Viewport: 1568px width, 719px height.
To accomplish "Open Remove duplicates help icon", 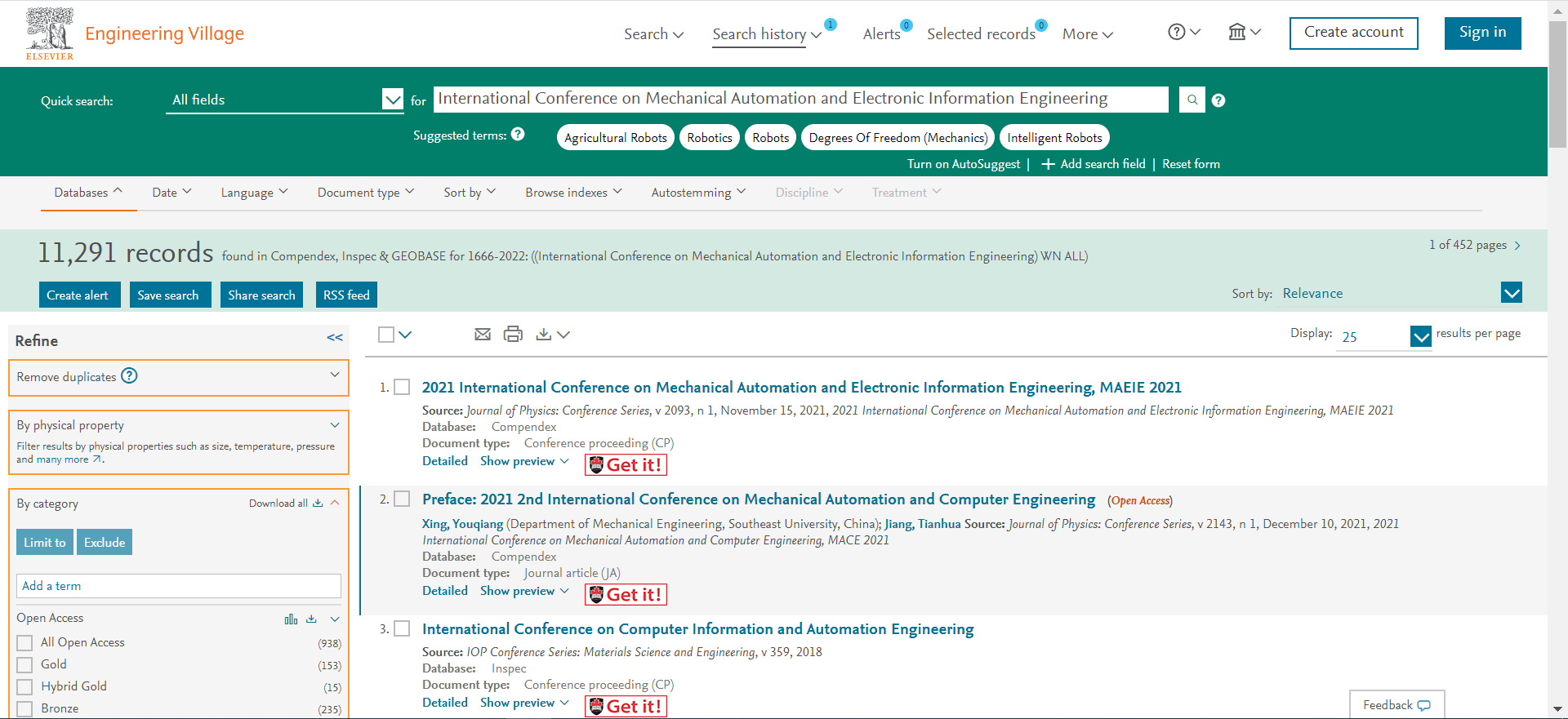I will pos(129,375).
